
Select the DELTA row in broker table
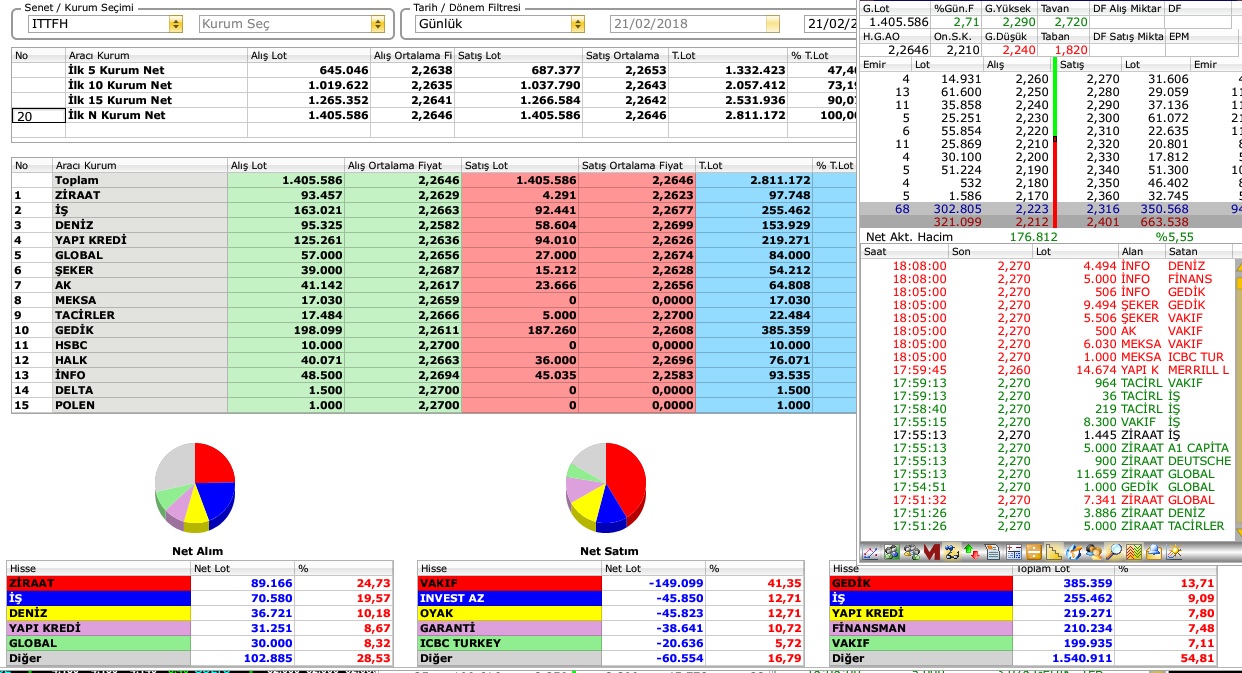point(434,390)
